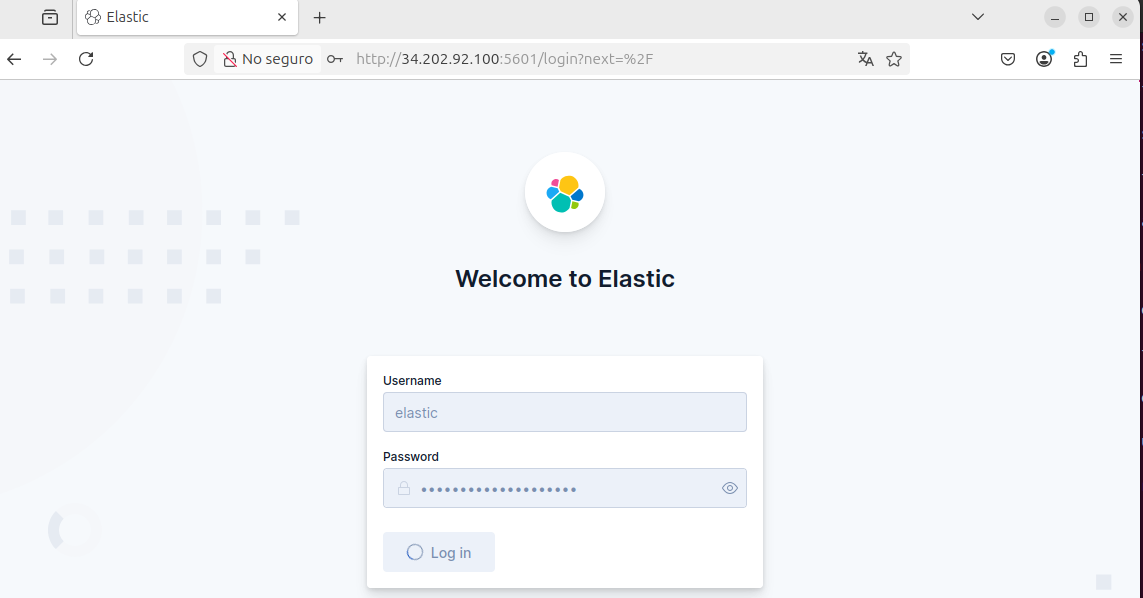Expand the list all tabs dropdown
This screenshot has width=1143, height=598.
[x=978, y=17]
